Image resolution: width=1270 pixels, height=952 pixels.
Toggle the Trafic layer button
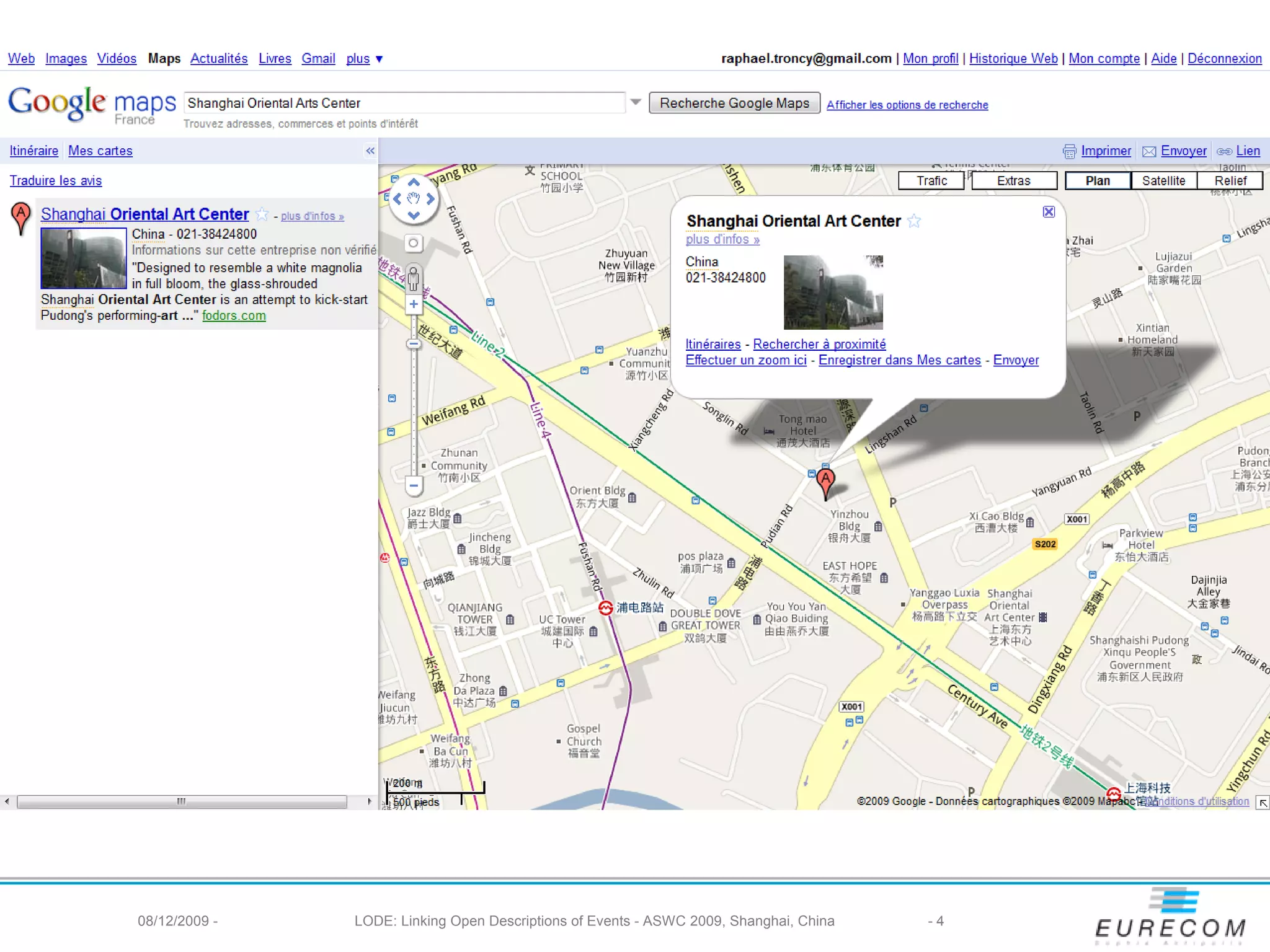pyautogui.click(x=931, y=180)
